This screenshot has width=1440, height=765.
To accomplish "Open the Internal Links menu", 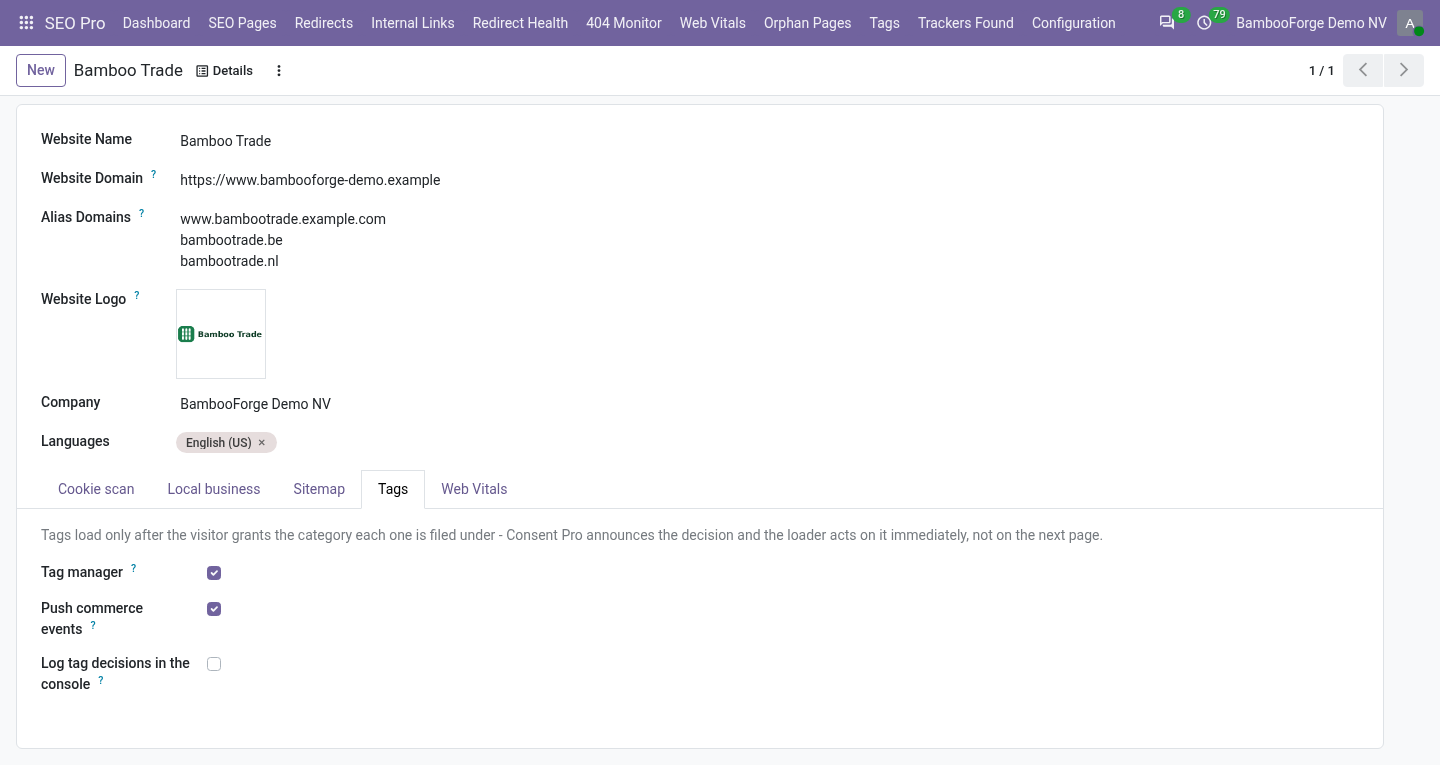I will 412,23.
